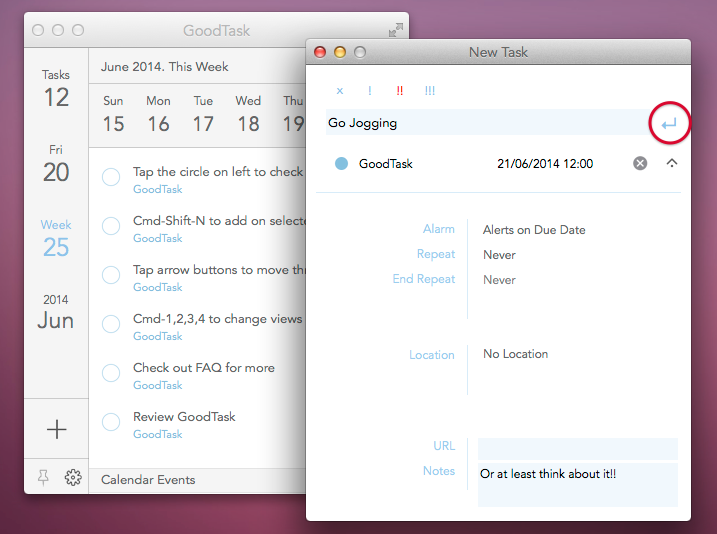The image size is (717, 534).
Task: Check off 'Cmd-Shift-N to add' task
Action: [x=111, y=226]
